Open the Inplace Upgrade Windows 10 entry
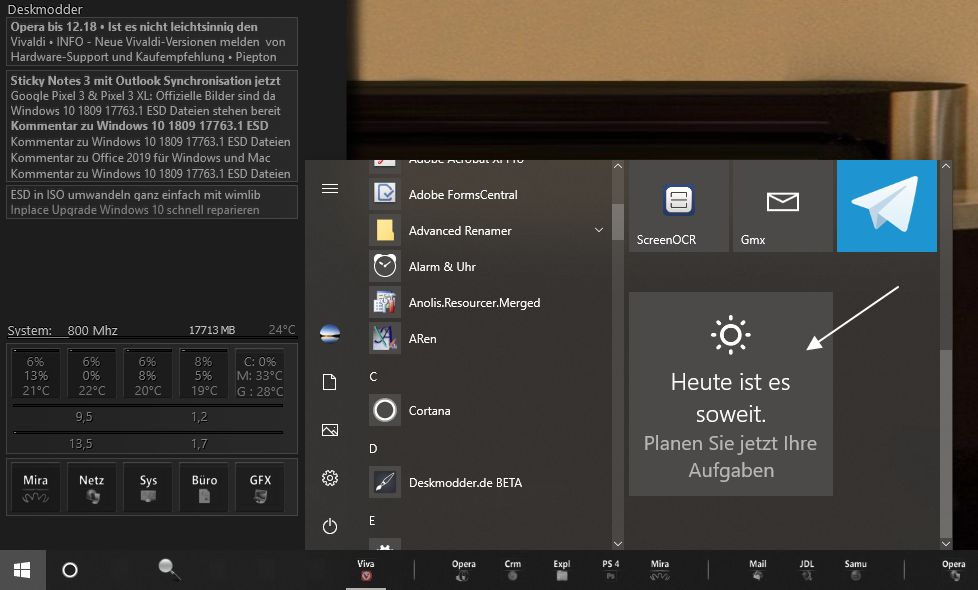The height and width of the screenshot is (590, 978). point(135,210)
